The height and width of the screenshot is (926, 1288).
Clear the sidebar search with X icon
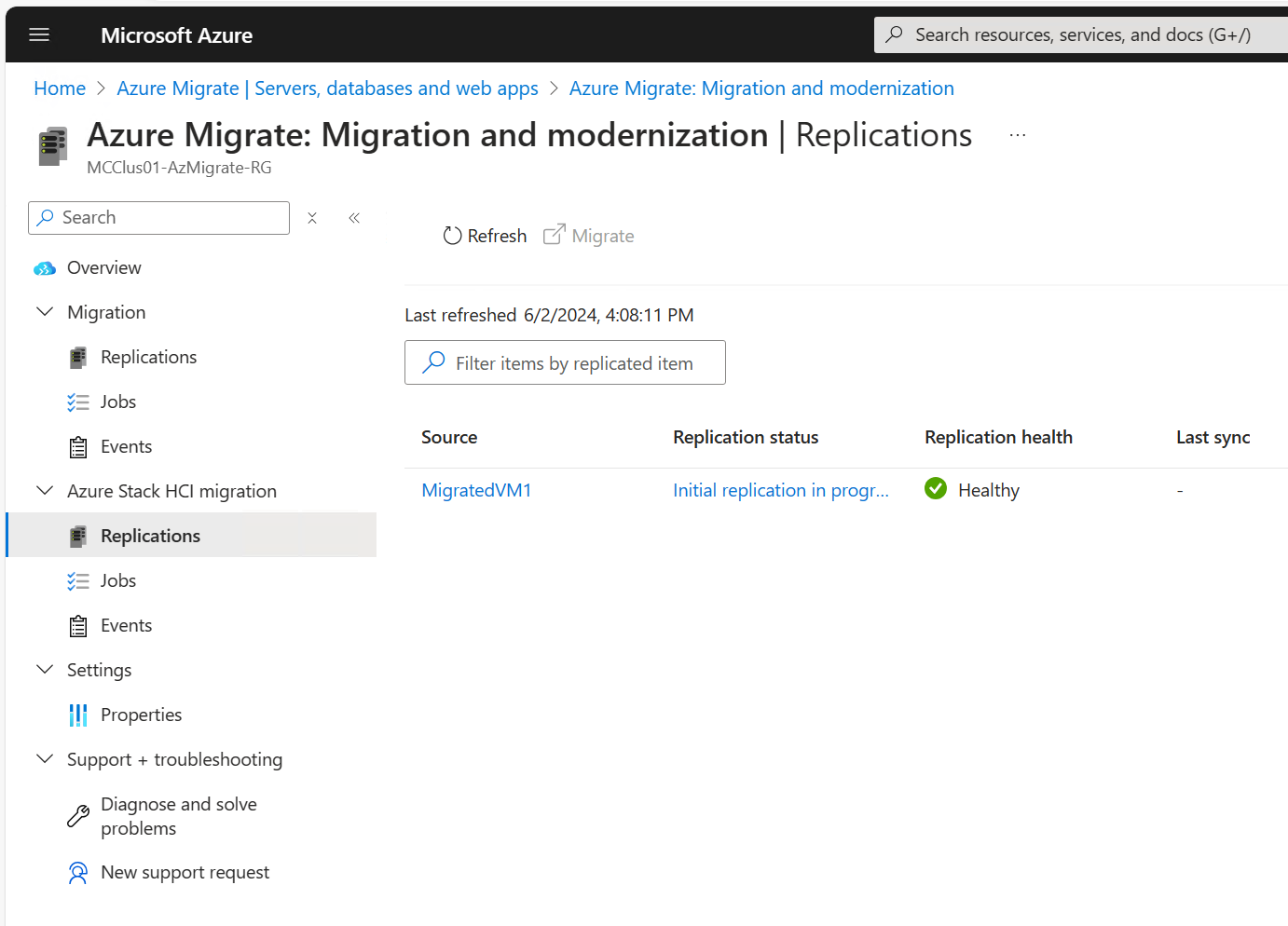(x=312, y=218)
